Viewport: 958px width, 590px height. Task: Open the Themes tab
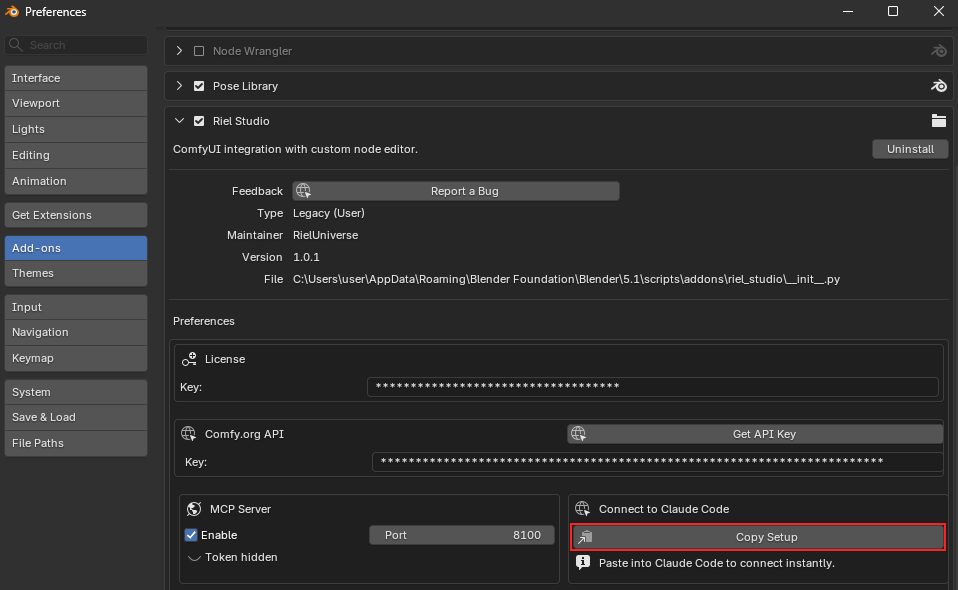tap(76, 273)
